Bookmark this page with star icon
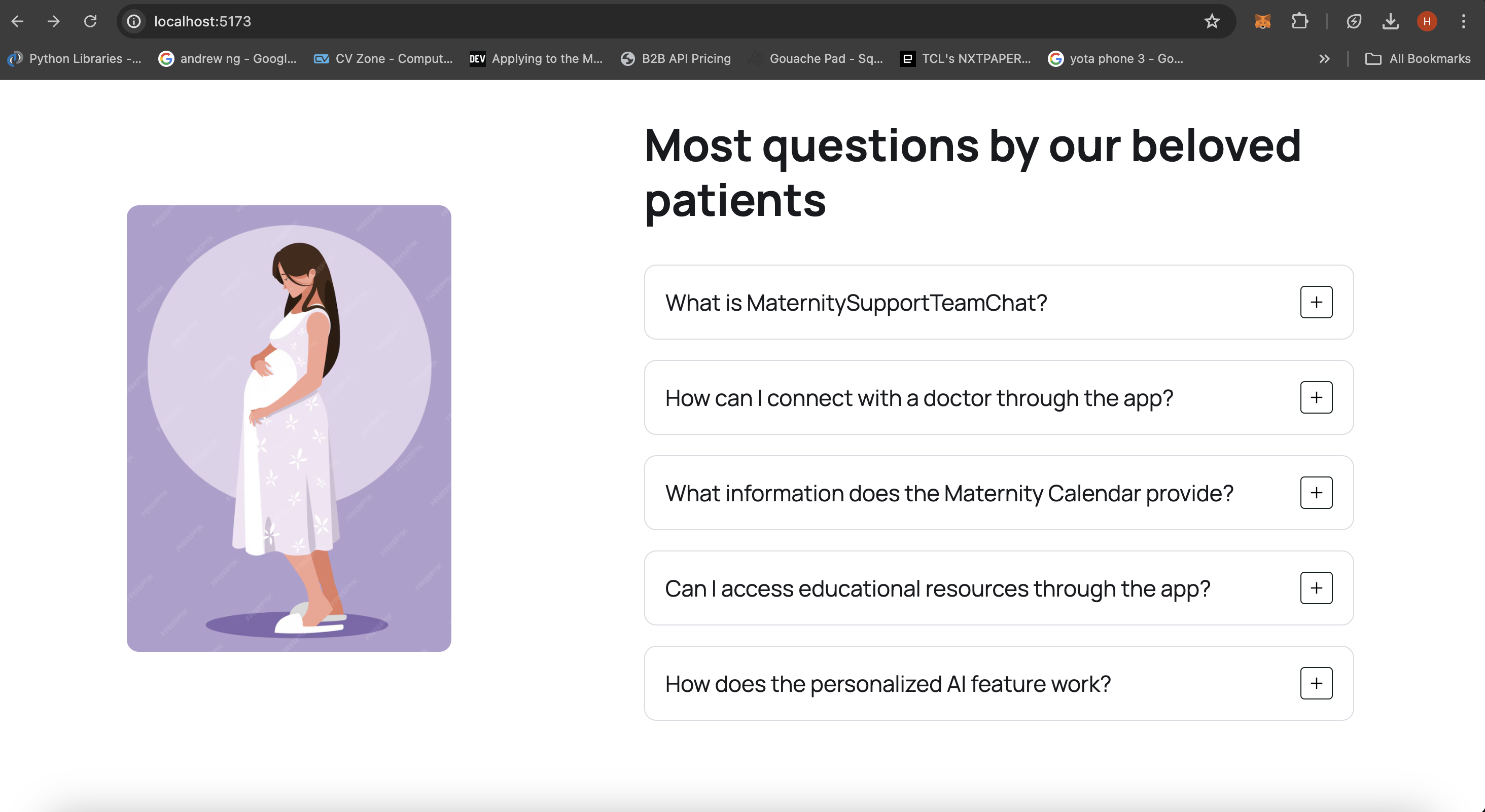This screenshot has height=812, width=1485. (1212, 21)
